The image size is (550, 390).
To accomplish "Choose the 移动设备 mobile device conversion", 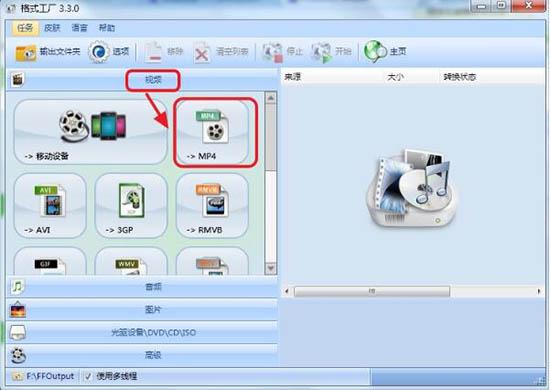I will click(90, 132).
